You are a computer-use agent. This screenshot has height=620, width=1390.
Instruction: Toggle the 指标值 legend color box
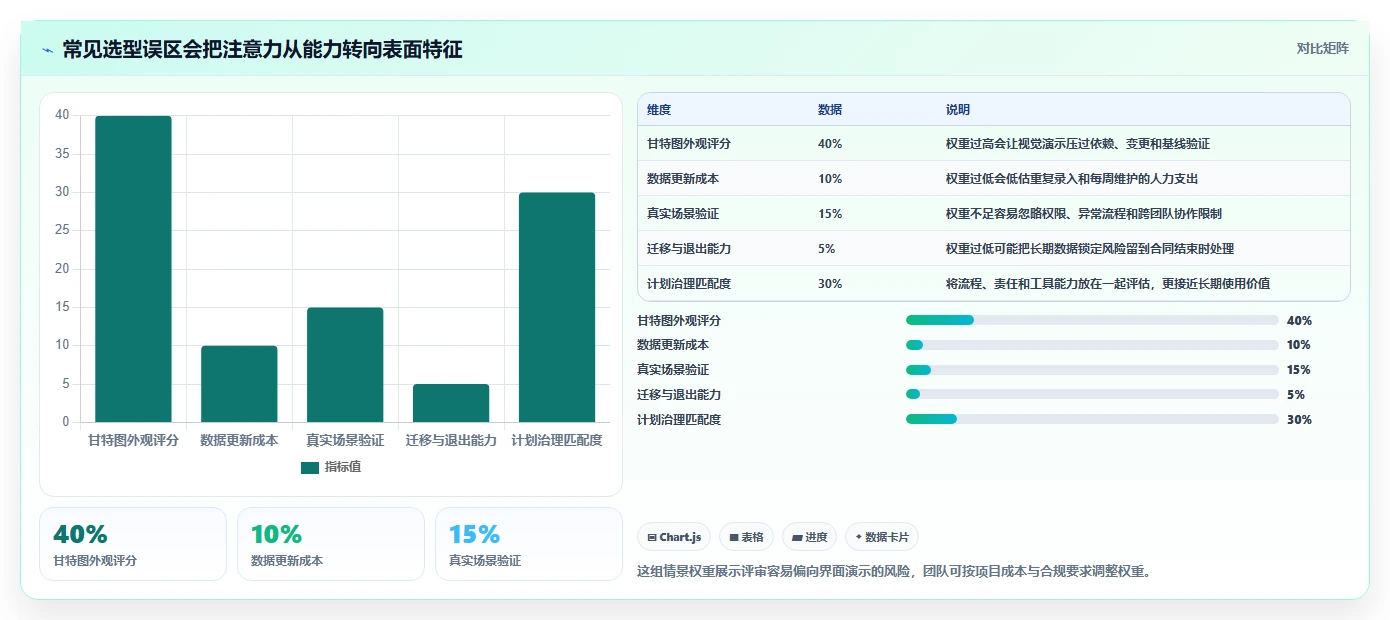(310, 467)
